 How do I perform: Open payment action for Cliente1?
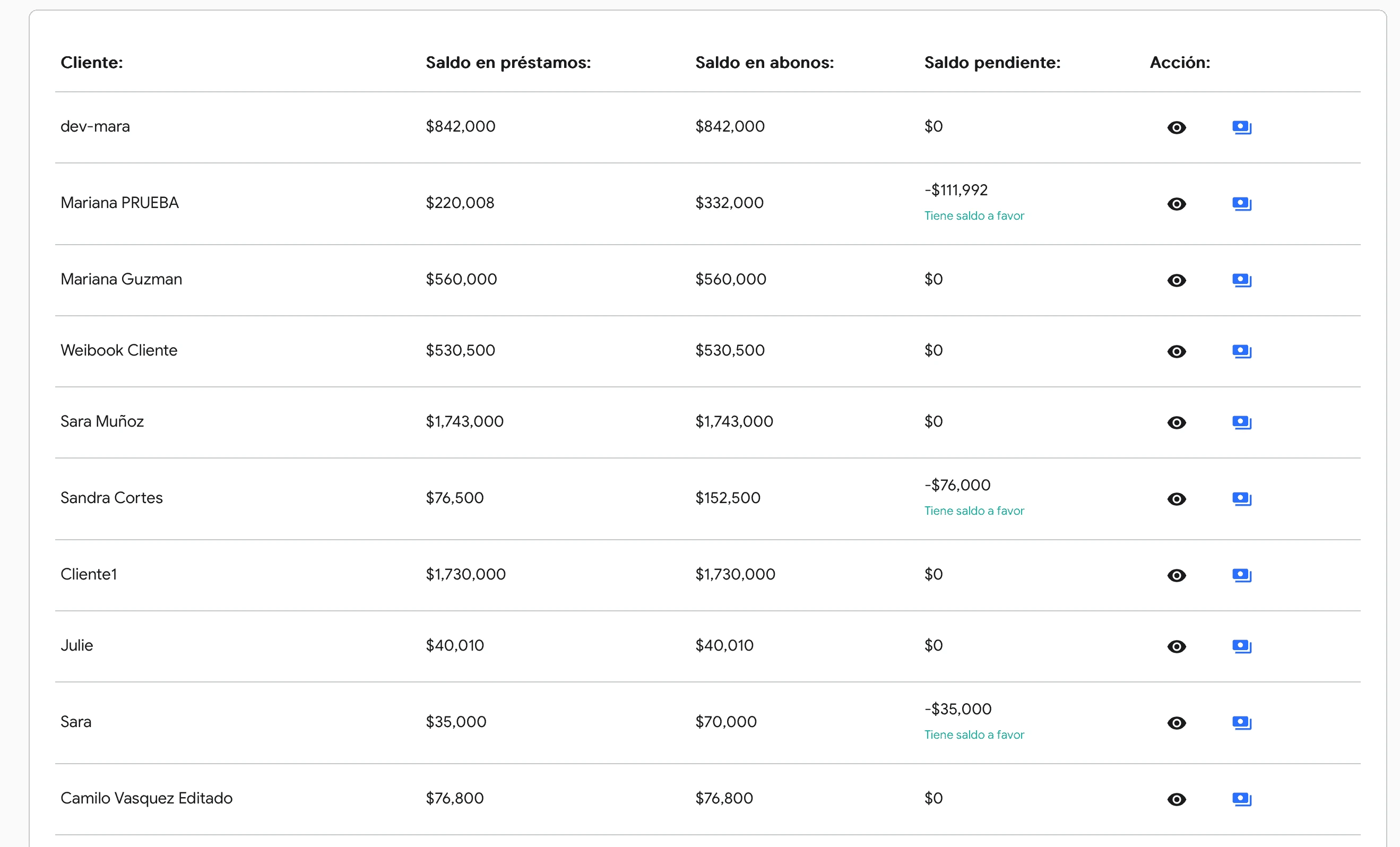[1241, 575]
